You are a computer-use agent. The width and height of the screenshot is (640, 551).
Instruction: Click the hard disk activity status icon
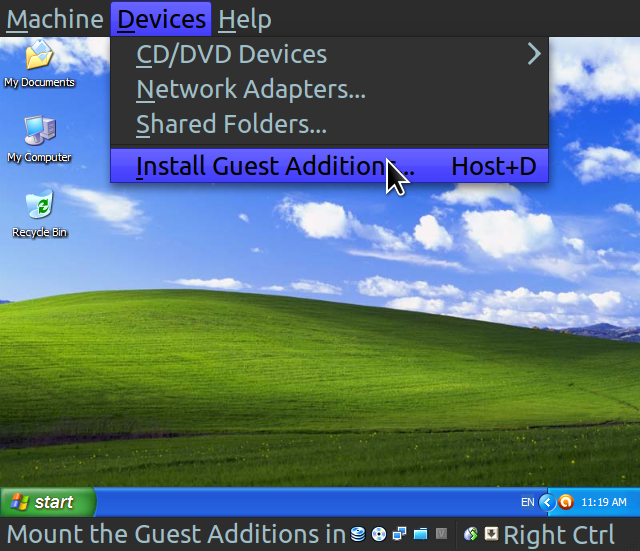tap(358, 534)
